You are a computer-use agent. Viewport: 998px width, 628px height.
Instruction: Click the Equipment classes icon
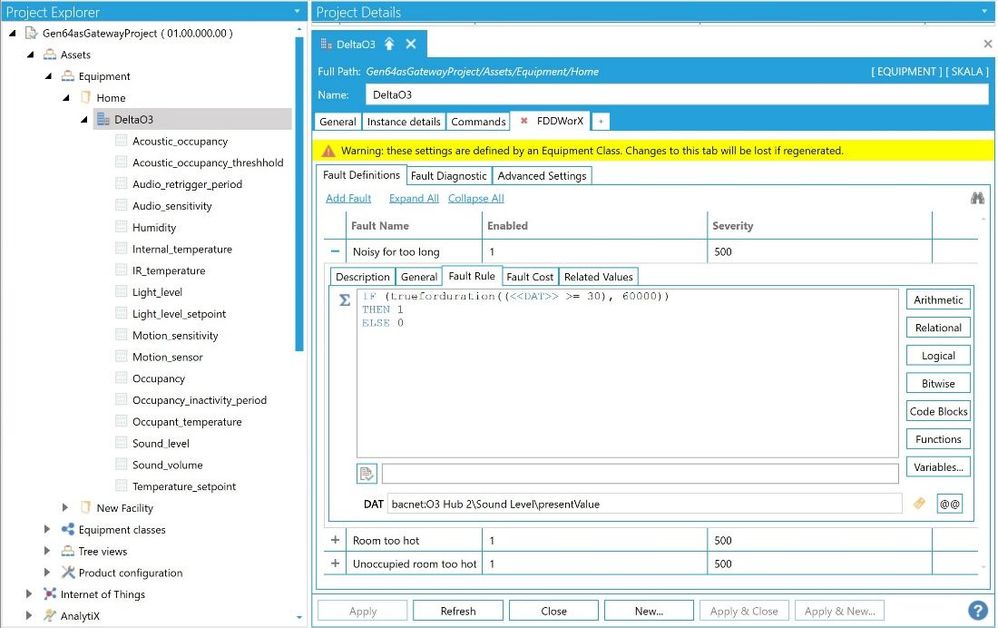[67, 529]
